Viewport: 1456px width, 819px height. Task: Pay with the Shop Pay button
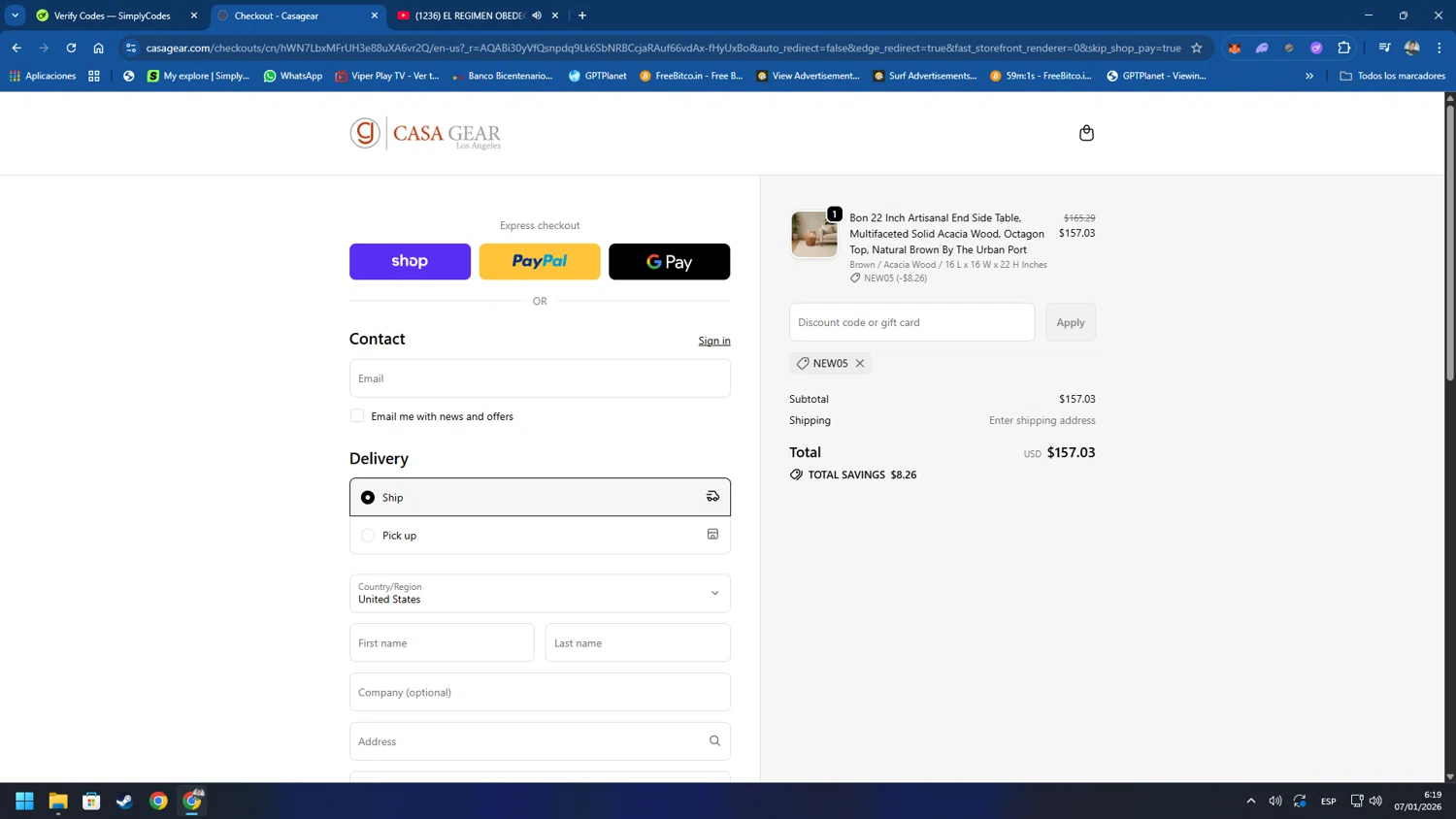point(410,261)
